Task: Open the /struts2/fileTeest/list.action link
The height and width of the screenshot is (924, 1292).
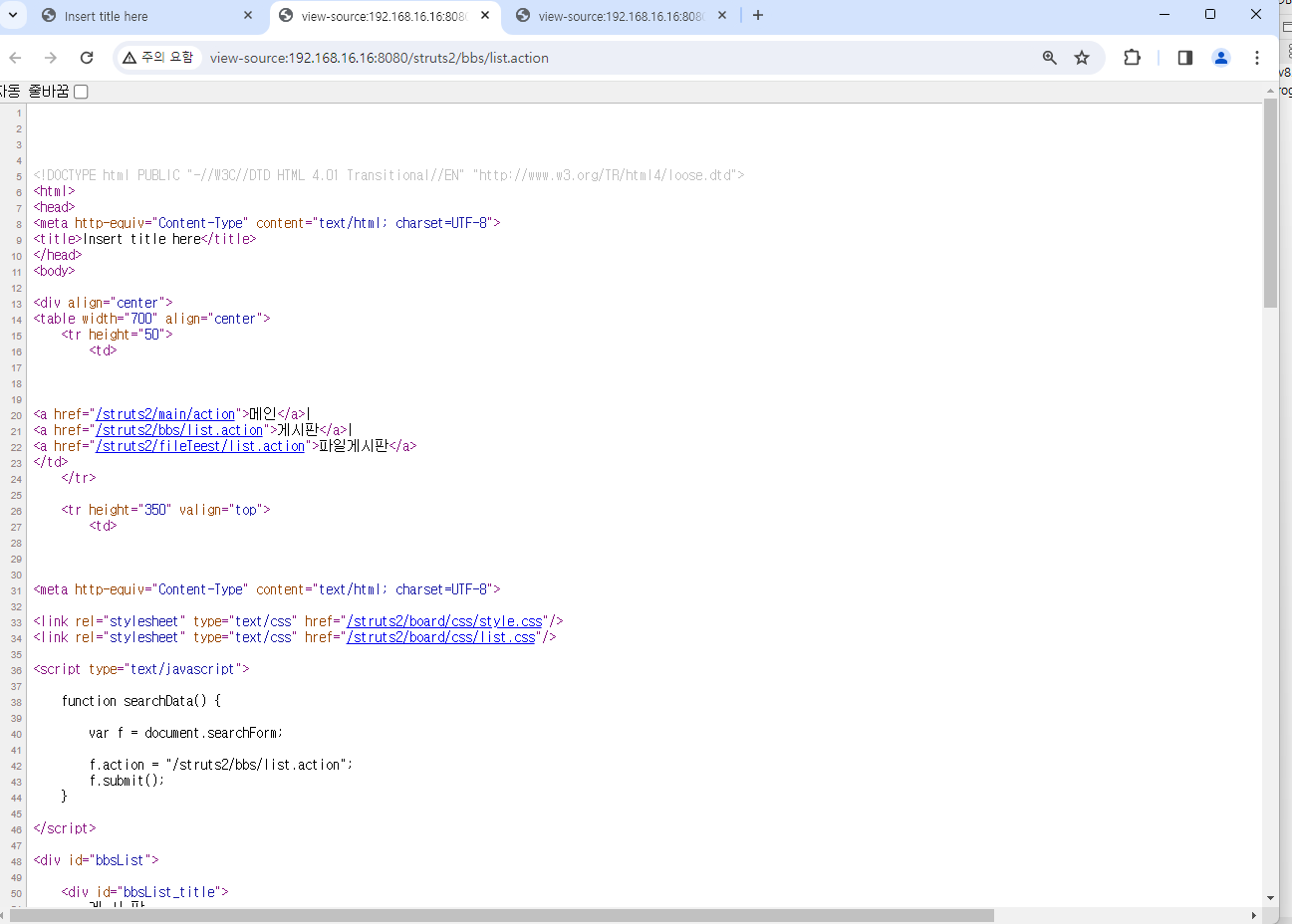Action: point(200,446)
